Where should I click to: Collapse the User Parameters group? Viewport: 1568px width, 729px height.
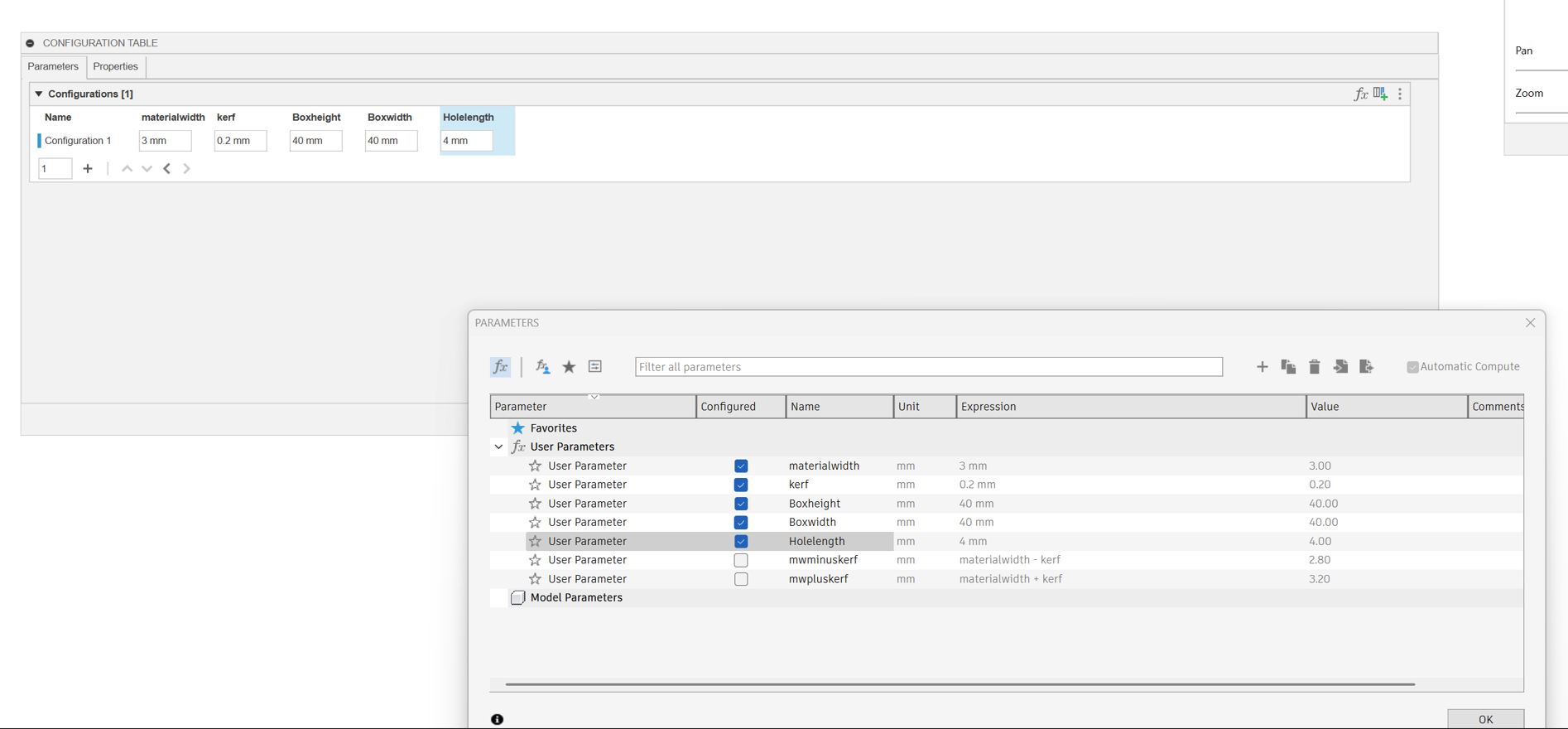point(498,447)
